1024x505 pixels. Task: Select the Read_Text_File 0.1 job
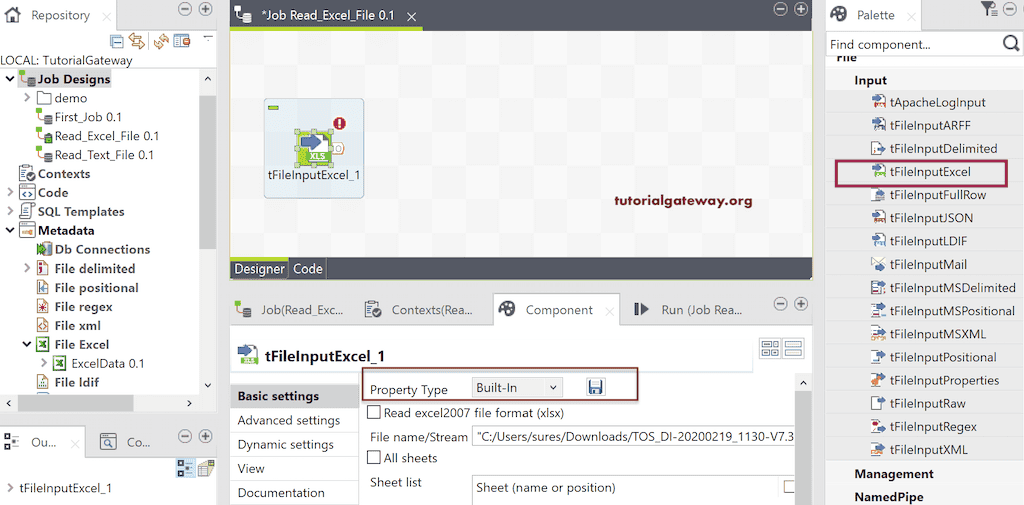(95, 155)
